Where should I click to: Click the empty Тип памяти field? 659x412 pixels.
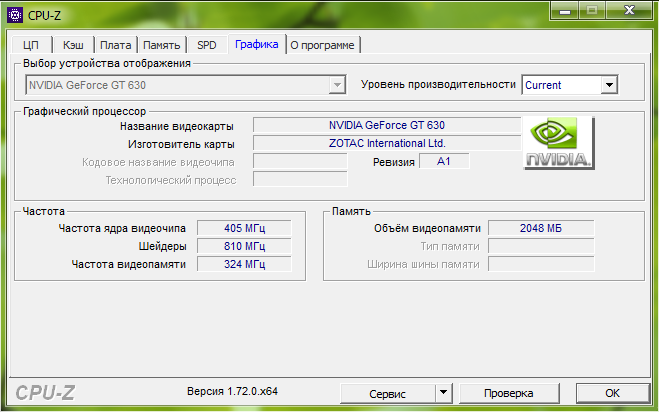541,246
